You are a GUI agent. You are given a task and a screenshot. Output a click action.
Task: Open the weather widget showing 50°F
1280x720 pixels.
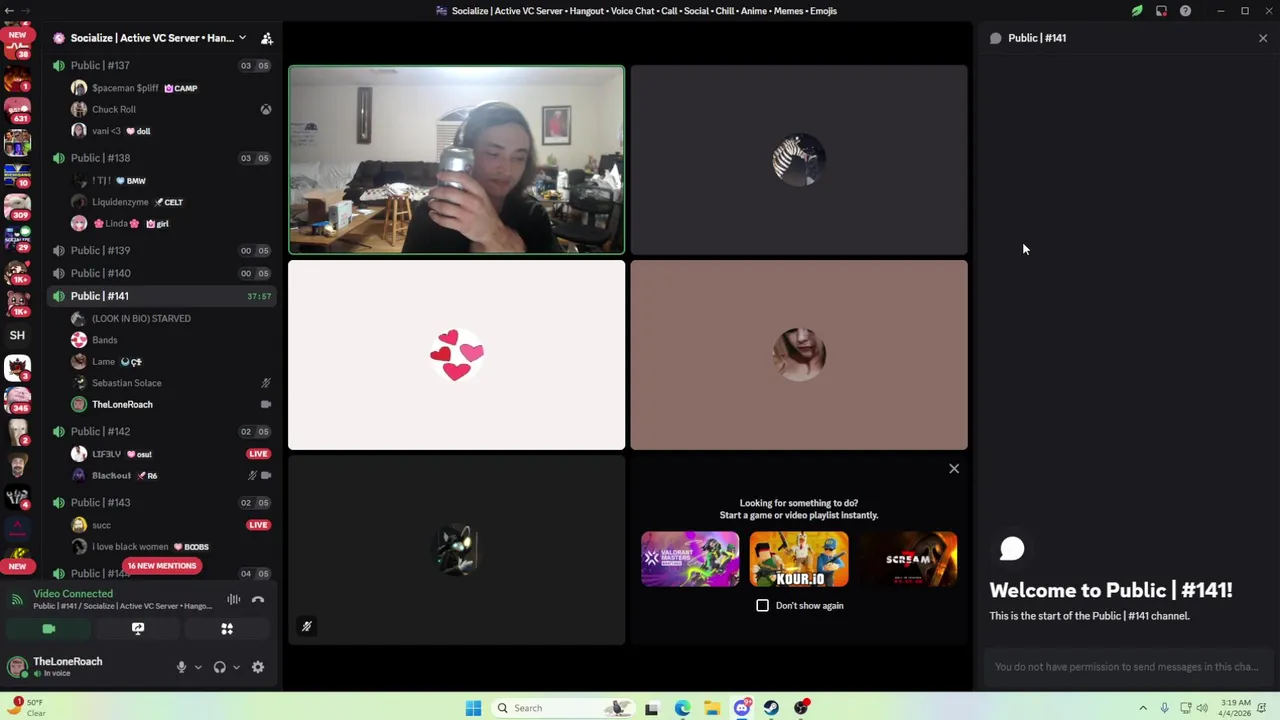click(x=25, y=708)
